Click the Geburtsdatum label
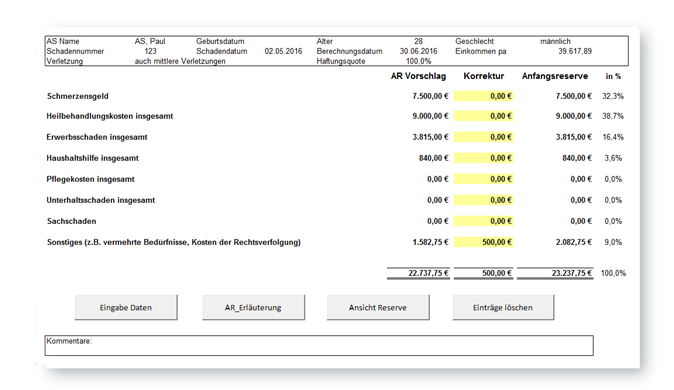The width and height of the screenshot is (674, 390). click(x=220, y=41)
